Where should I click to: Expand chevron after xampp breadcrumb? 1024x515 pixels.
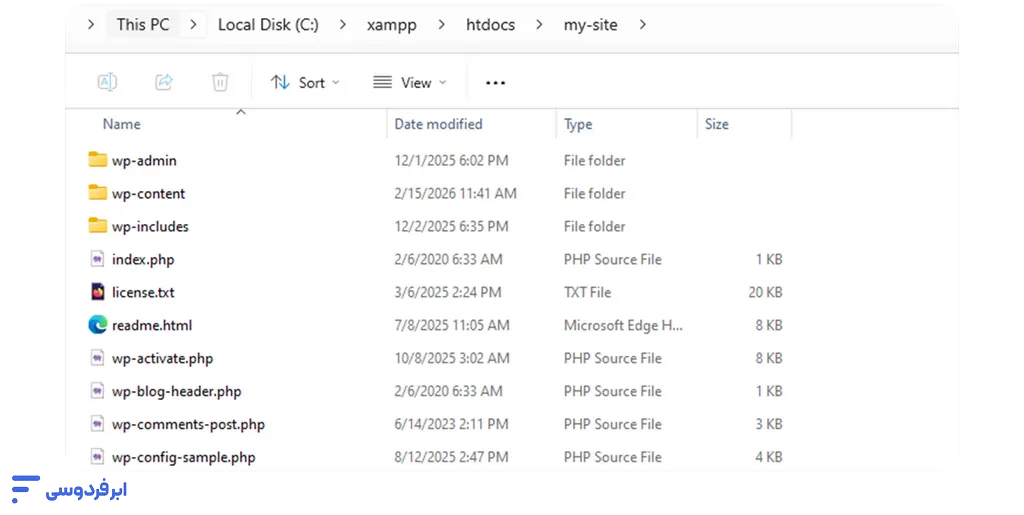(x=441, y=25)
